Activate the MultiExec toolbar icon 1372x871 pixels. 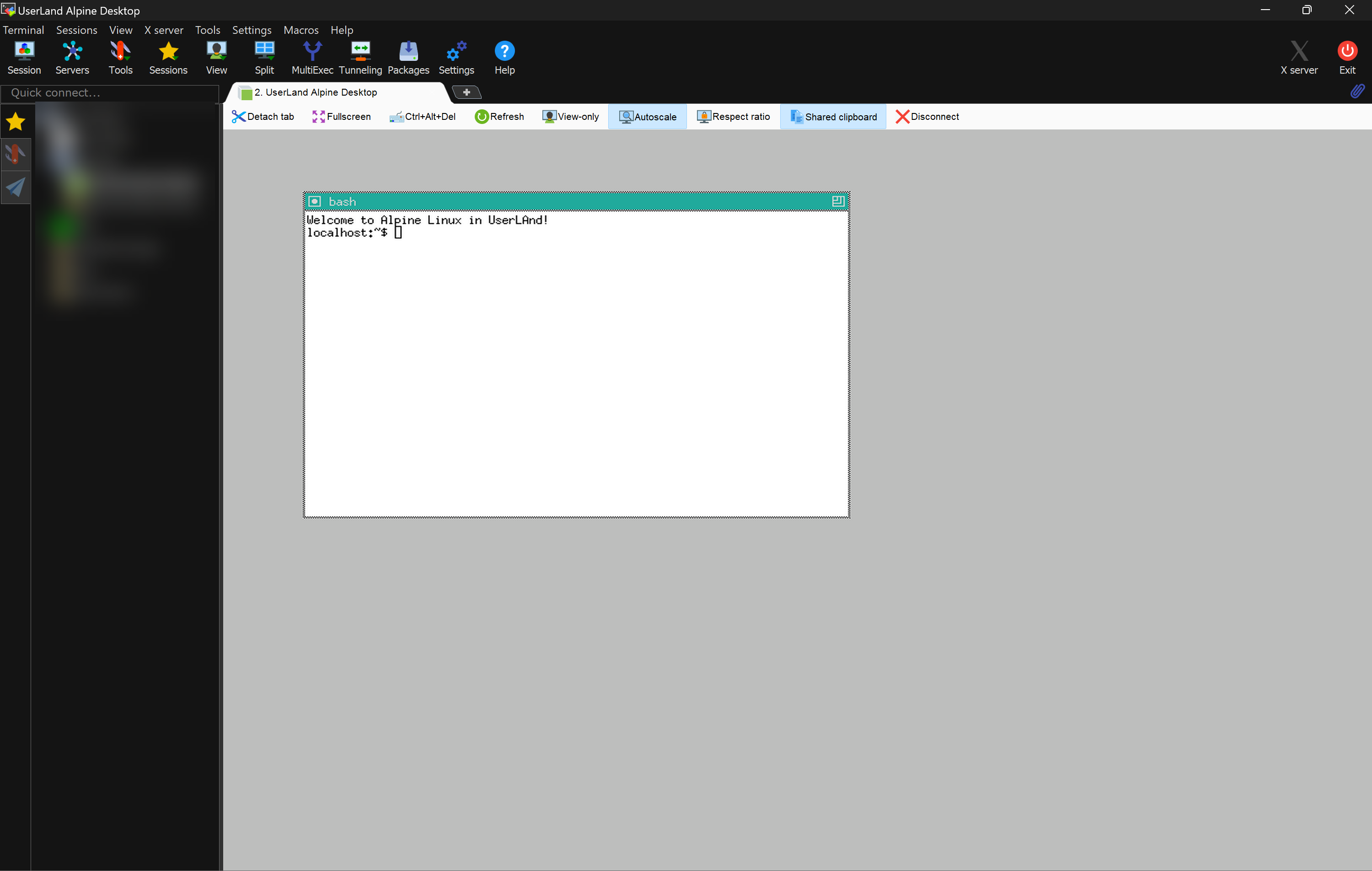(x=312, y=58)
